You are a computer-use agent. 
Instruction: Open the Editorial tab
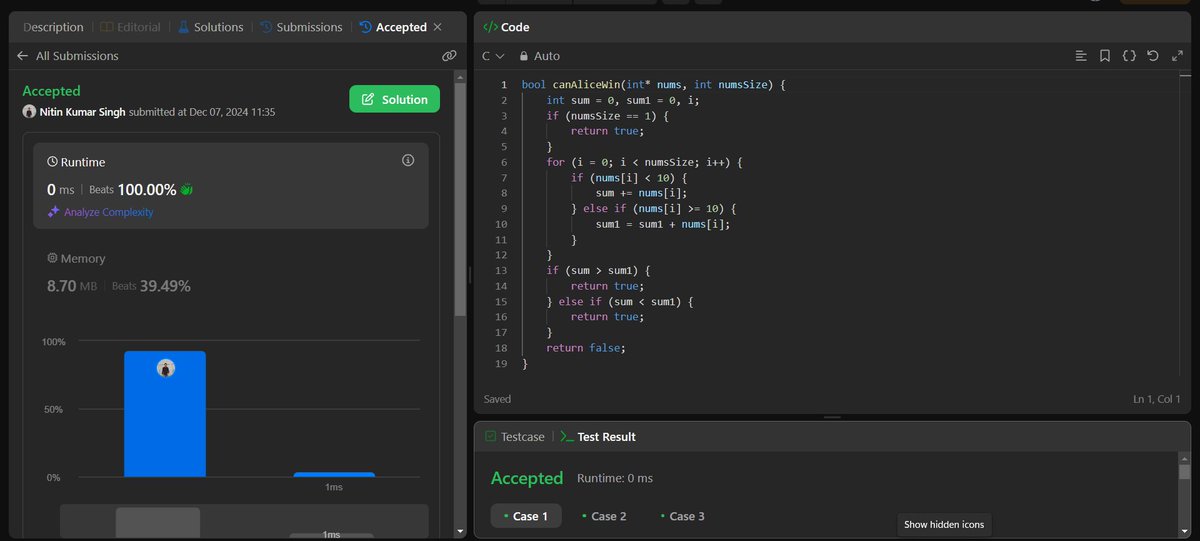tap(130, 27)
